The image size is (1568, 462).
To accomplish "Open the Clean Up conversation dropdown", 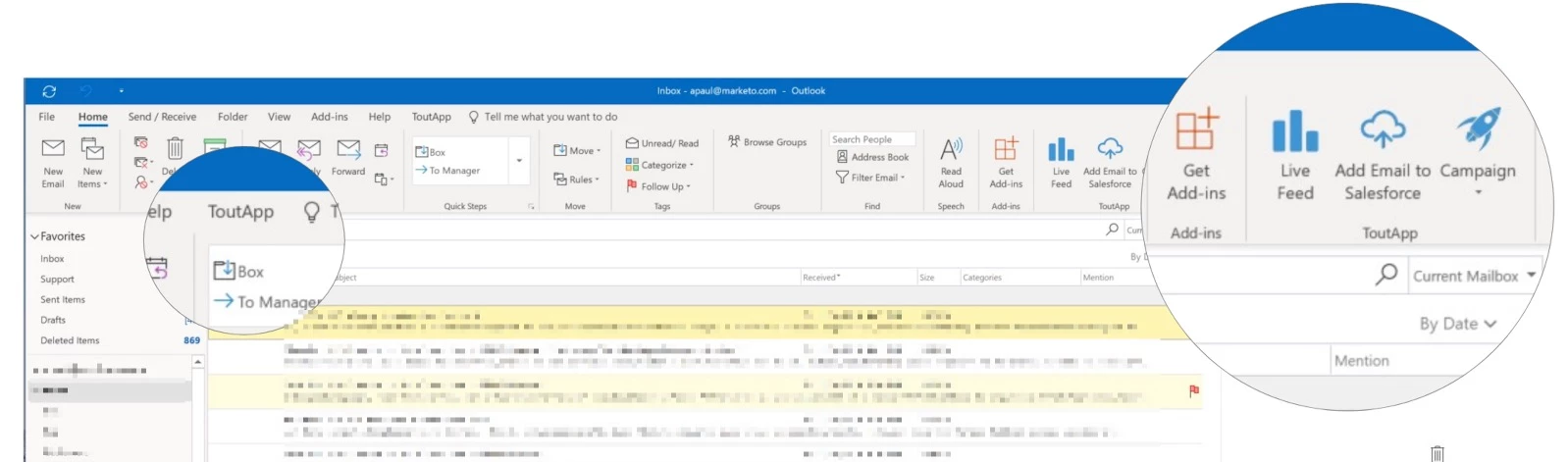I will point(143,162).
